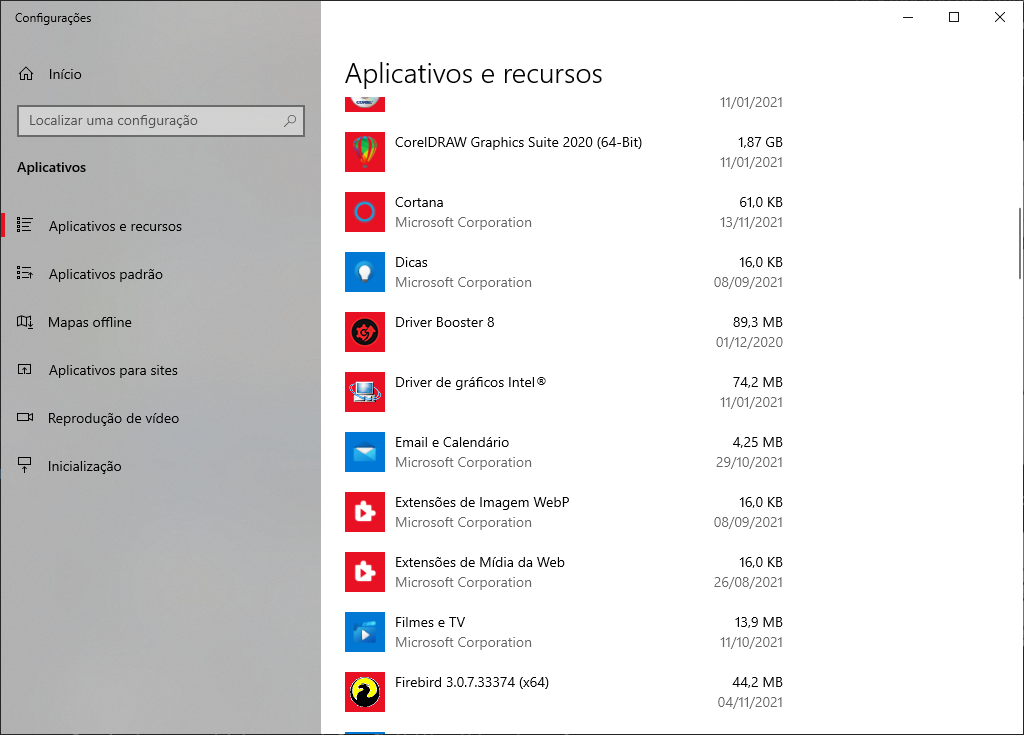Image resolution: width=1024 pixels, height=735 pixels.
Task: Click the 74,2 MB size value
Action: (x=758, y=382)
